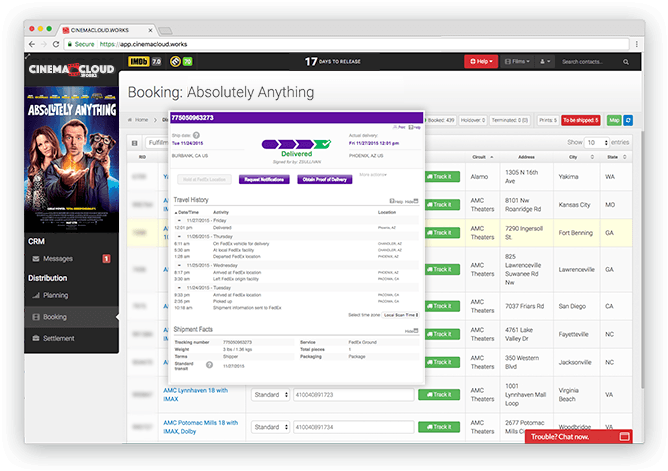Collapse the 11/27/2015 Friday travel history group
This screenshot has height=471, width=668.
(178, 219)
